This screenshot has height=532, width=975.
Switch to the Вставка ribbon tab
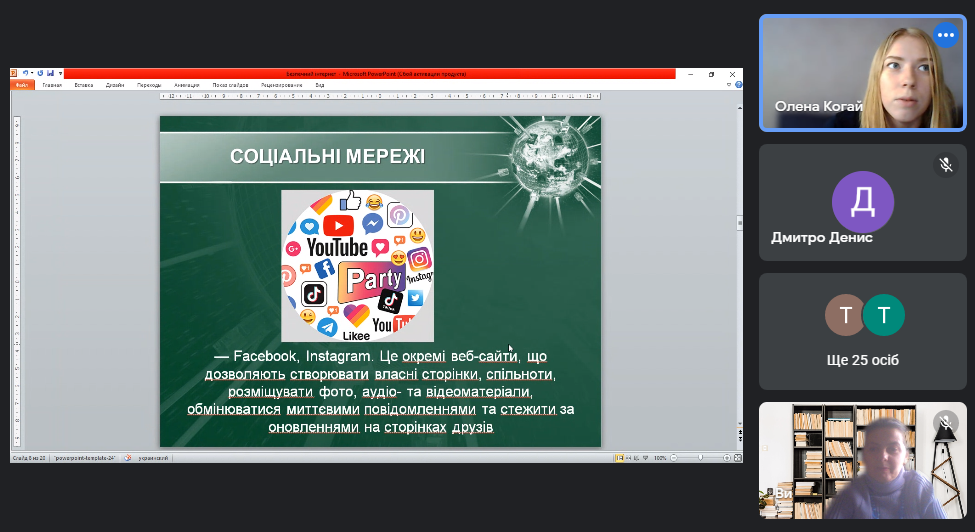(84, 85)
